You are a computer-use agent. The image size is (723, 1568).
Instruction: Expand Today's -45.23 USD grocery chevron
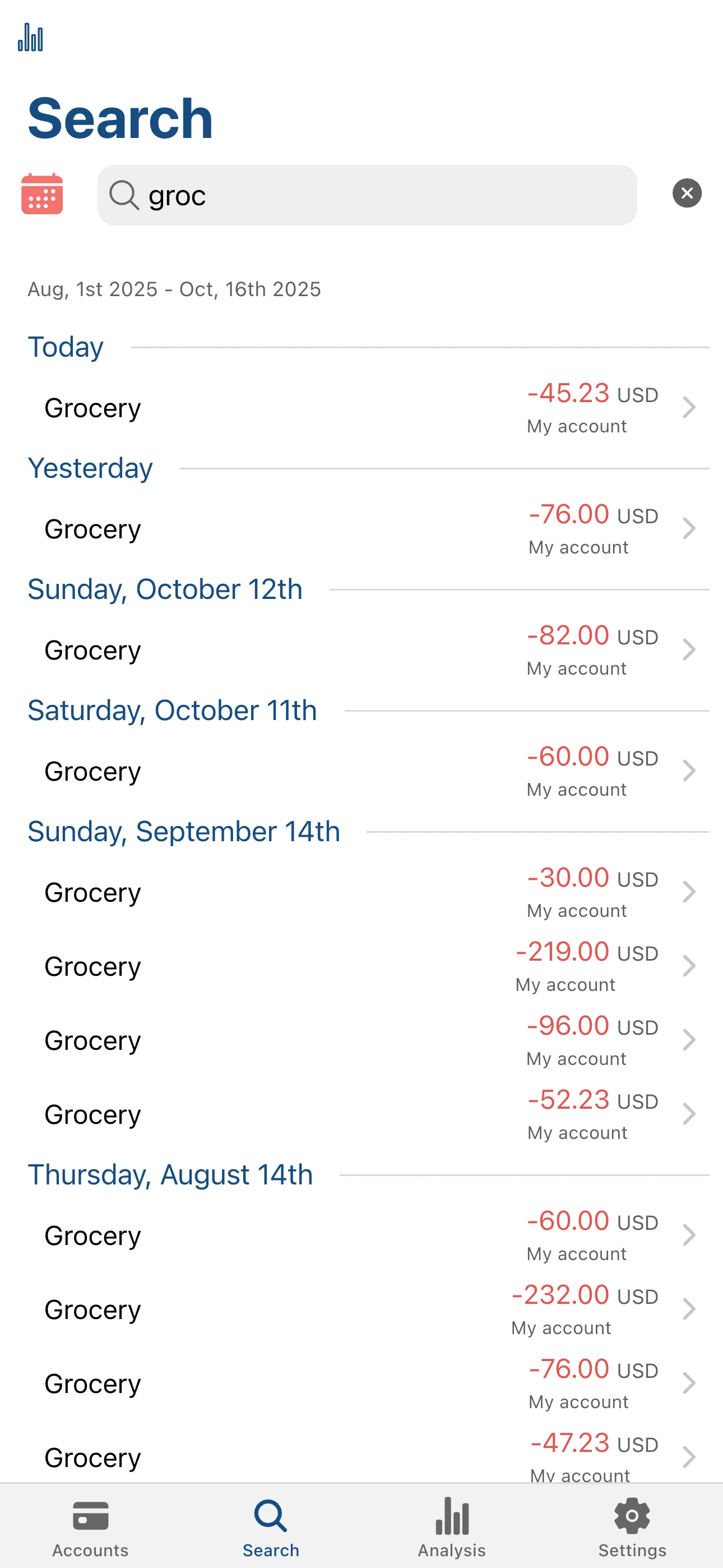pos(688,407)
